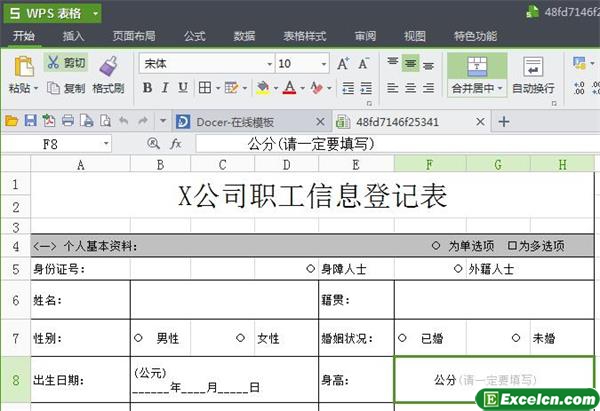
Task: Switch to the 表格样式 ribbon tab
Action: pyautogui.click(x=305, y=36)
